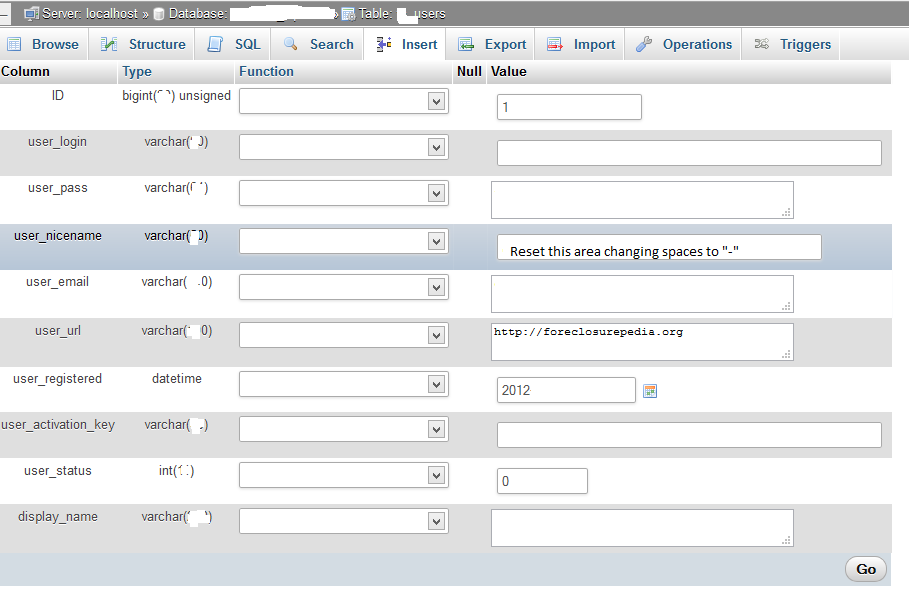The height and width of the screenshot is (595, 909).
Task: Click the Table users breadcrumb link
Action: [x=402, y=14]
